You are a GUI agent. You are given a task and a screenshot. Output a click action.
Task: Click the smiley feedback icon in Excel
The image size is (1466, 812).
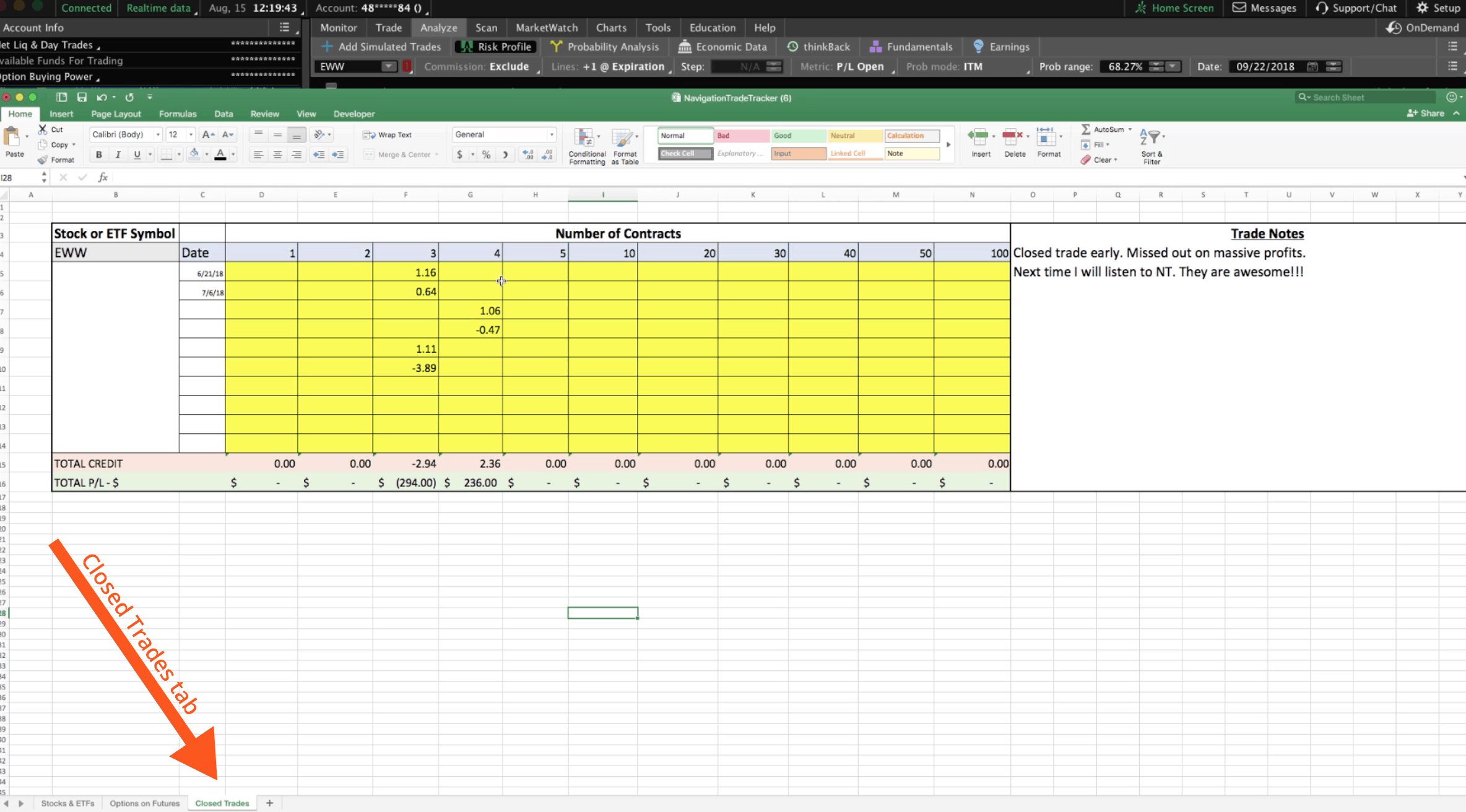tap(1451, 97)
